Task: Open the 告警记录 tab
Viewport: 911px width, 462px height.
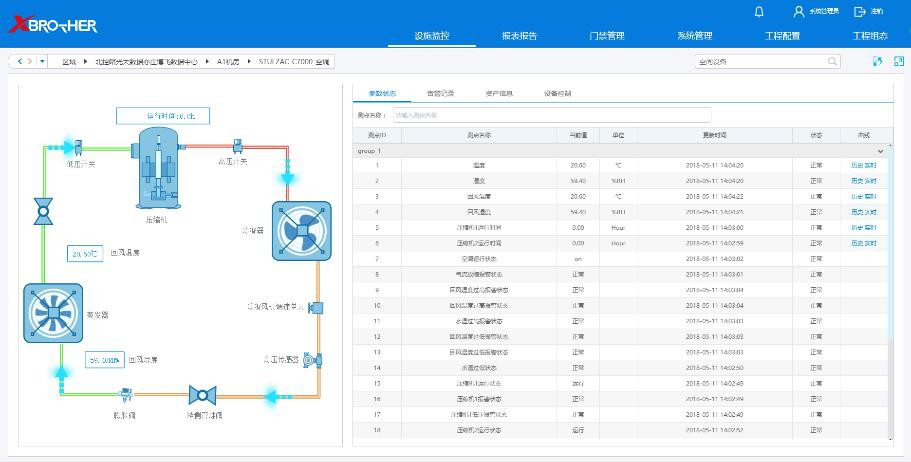Action: coord(440,93)
